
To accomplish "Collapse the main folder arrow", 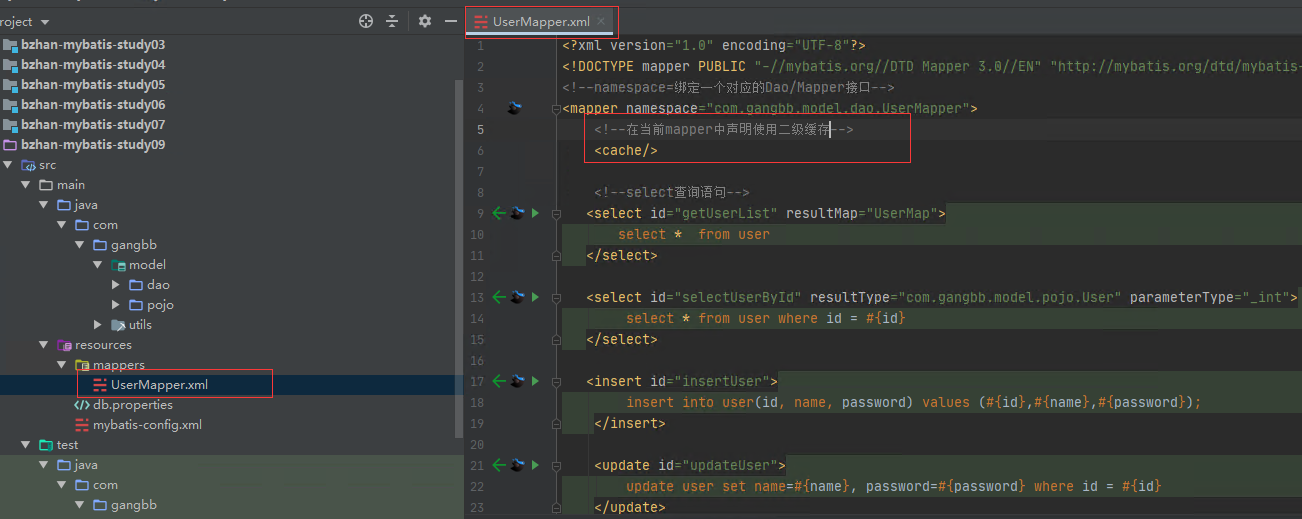I will point(27,185).
